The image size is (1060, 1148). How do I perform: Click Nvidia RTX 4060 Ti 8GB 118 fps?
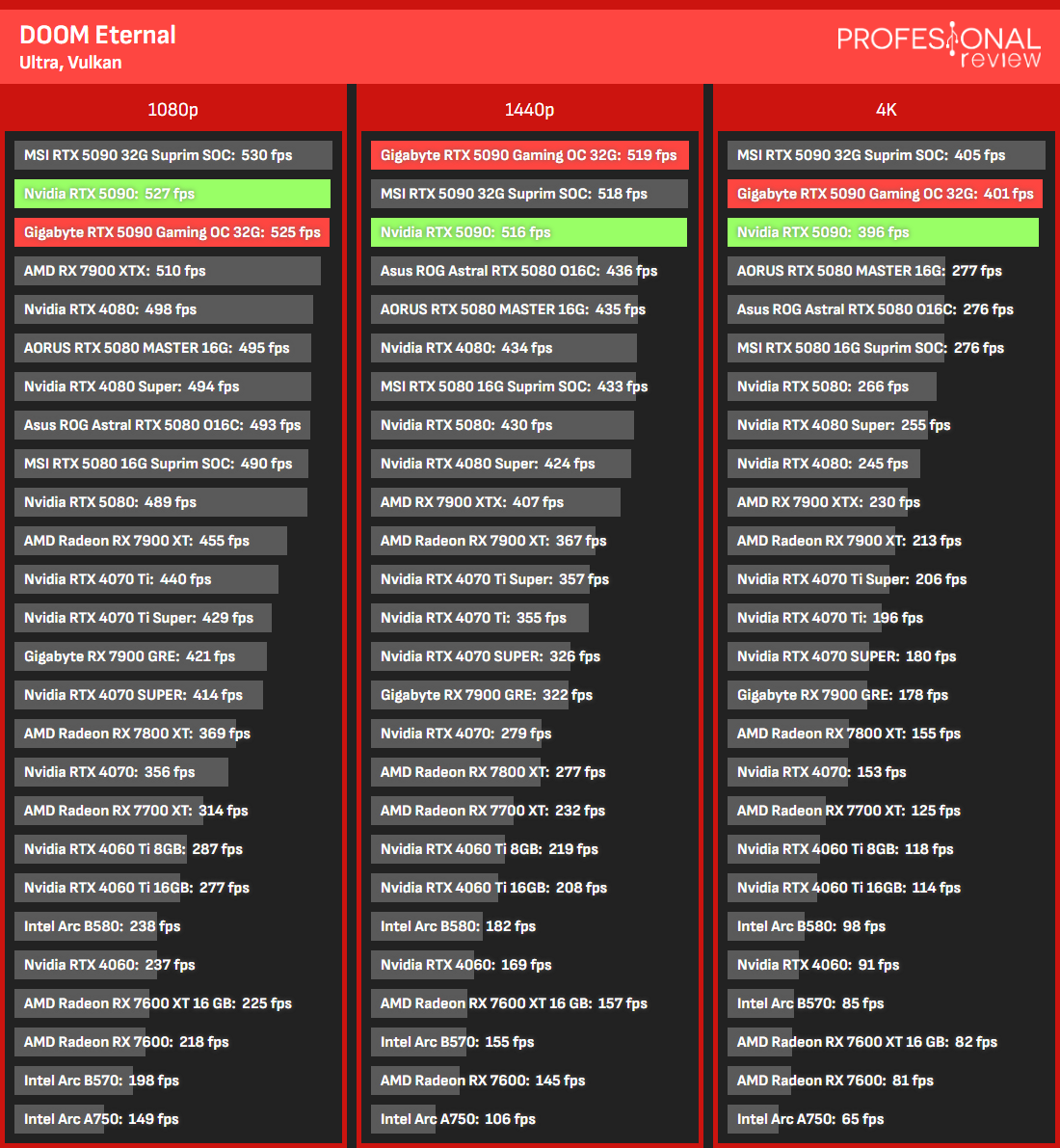pyautogui.click(x=774, y=849)
